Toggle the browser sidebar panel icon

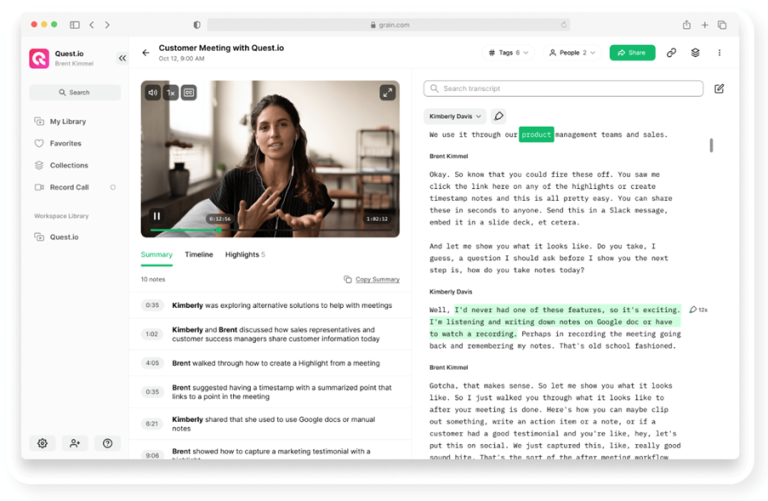(x=74, y=24)
